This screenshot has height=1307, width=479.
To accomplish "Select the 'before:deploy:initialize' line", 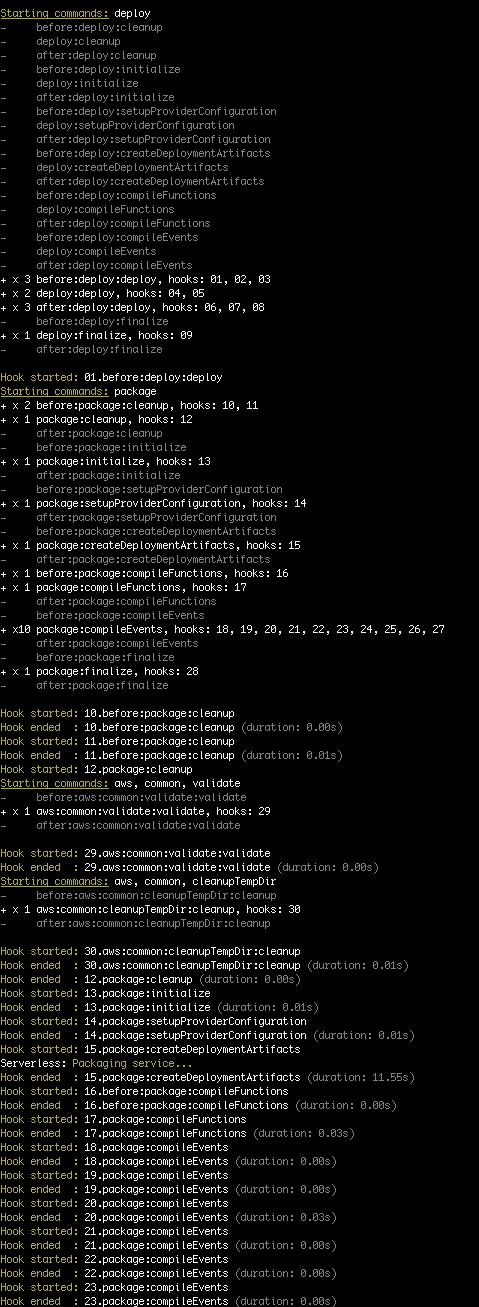I will tap(90, 69).
